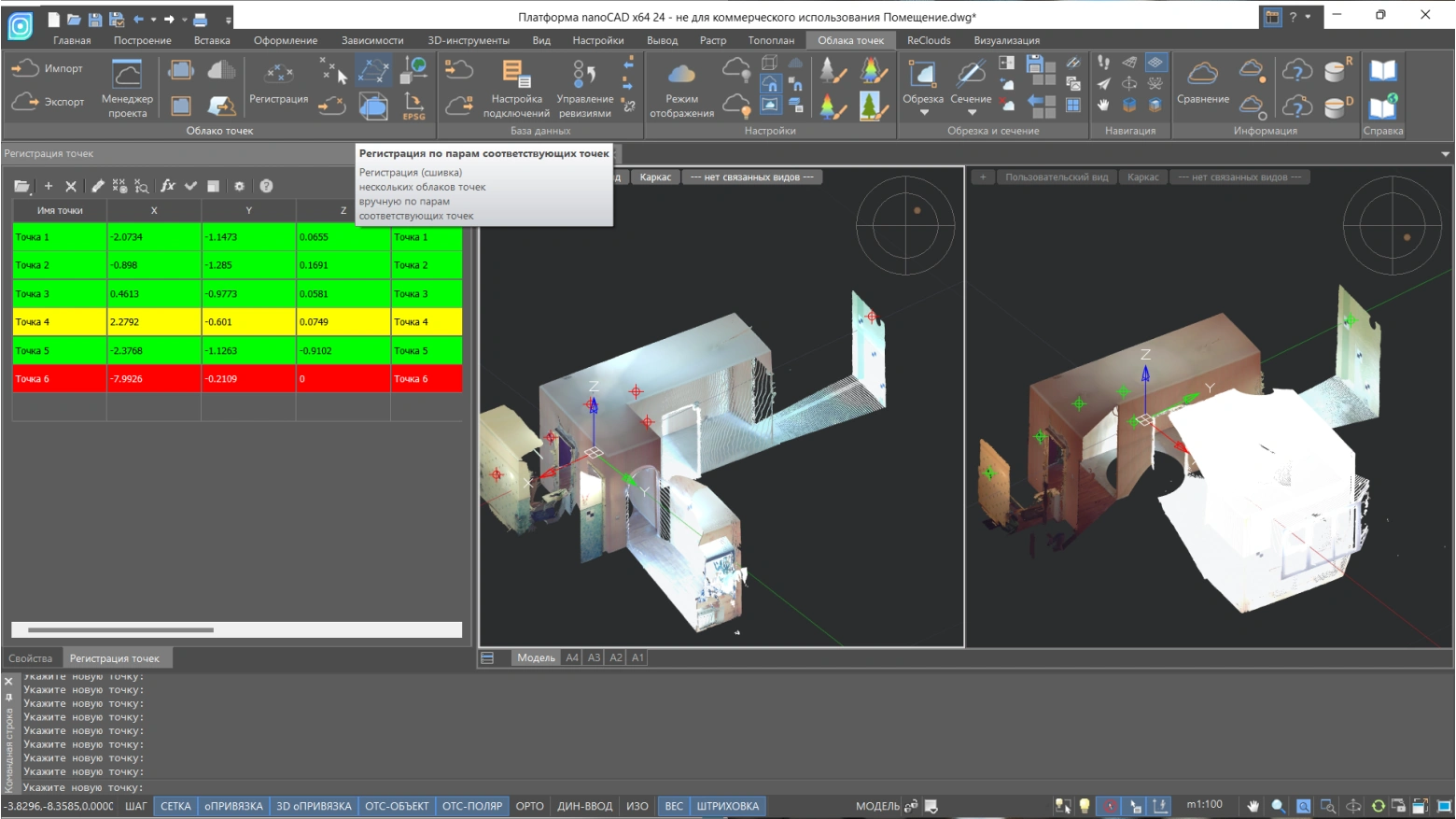1456x819 pixels.
Task: Open the m1:100 scale dropdown
Action: coord(1204,804)
